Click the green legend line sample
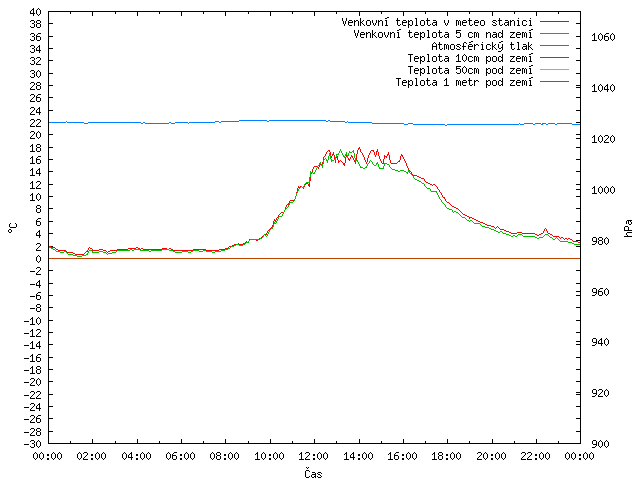640x480 pixels. 554,33
